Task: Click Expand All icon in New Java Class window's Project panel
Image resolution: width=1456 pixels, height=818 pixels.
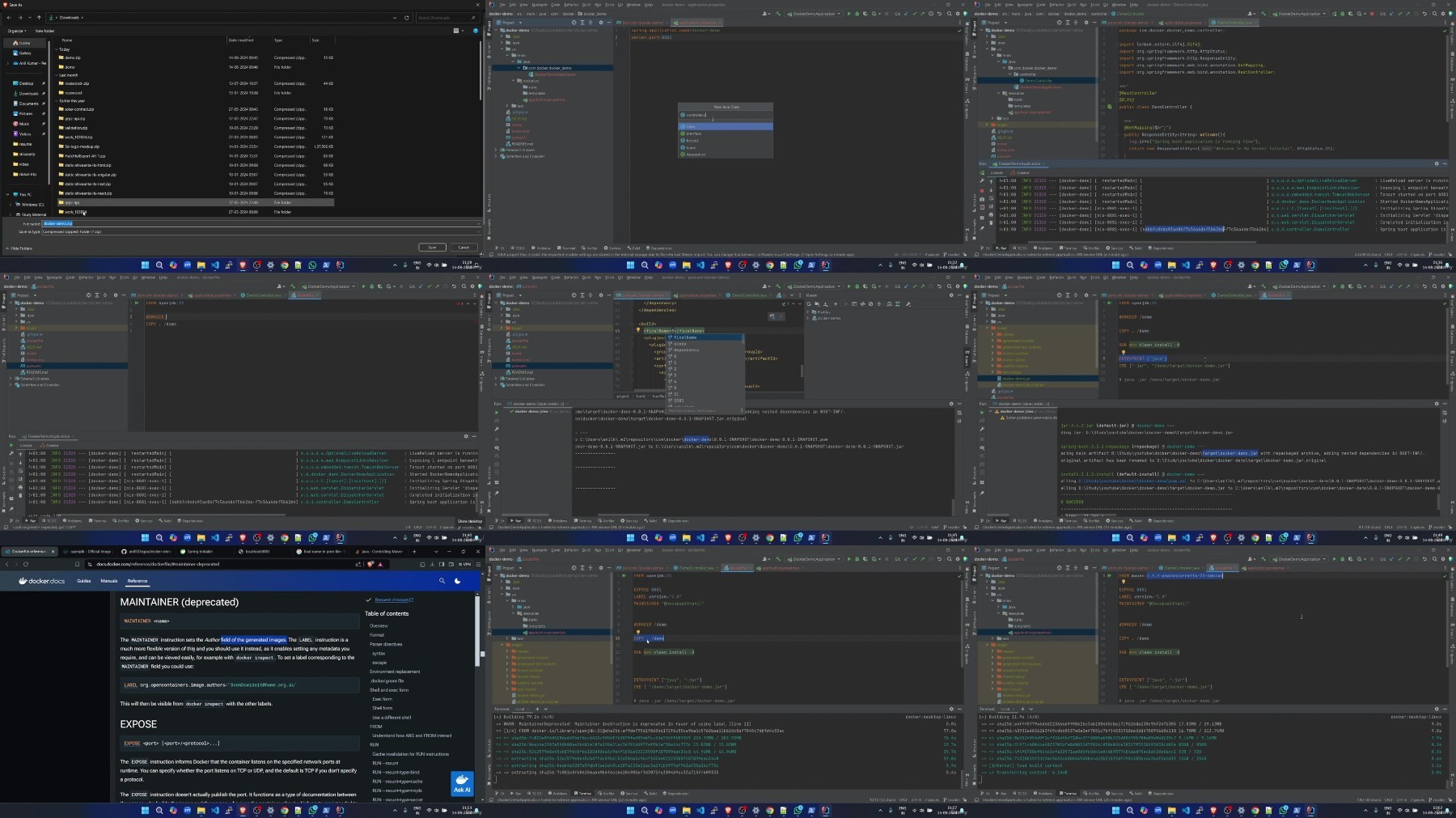Action: pos(582,23)
